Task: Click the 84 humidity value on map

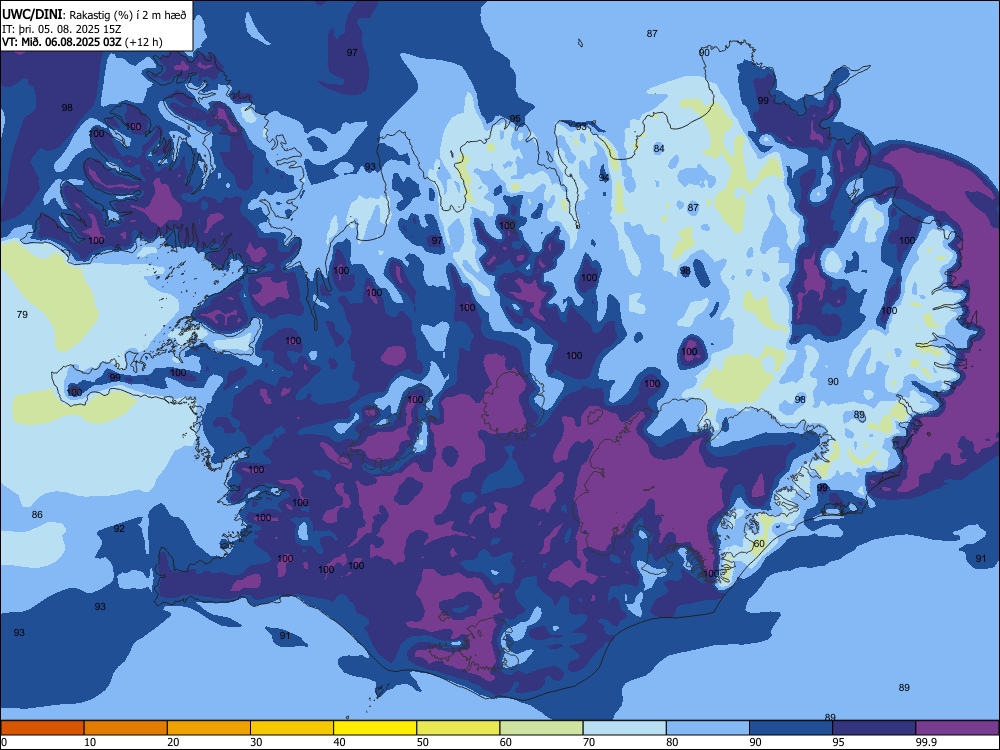Action: pos(659,149)
